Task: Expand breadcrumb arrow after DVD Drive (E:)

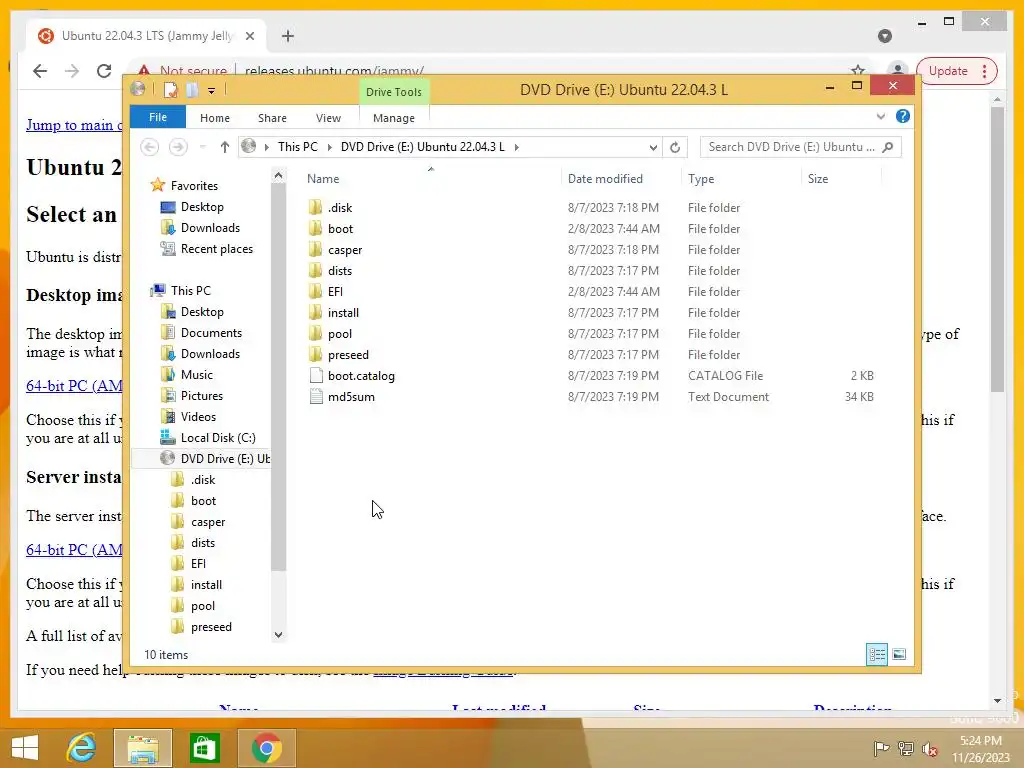Action: (x=517, y=148)
